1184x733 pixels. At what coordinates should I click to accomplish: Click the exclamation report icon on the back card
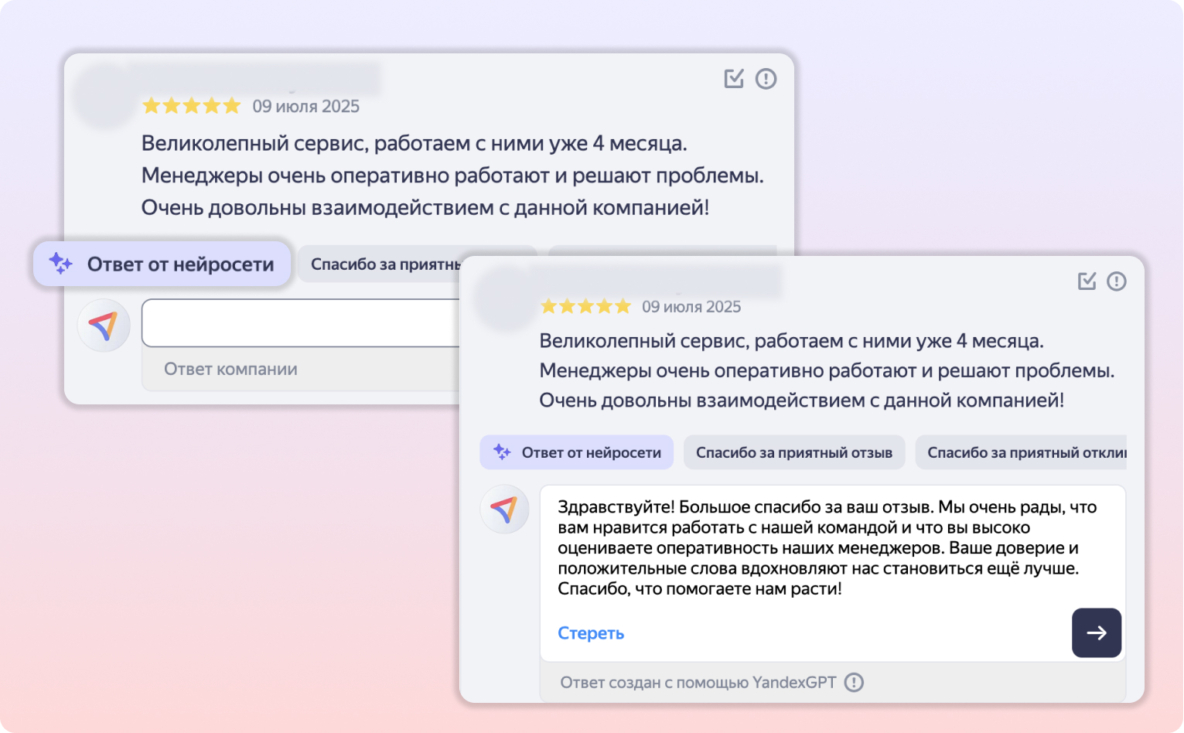[x=766, y=79]
